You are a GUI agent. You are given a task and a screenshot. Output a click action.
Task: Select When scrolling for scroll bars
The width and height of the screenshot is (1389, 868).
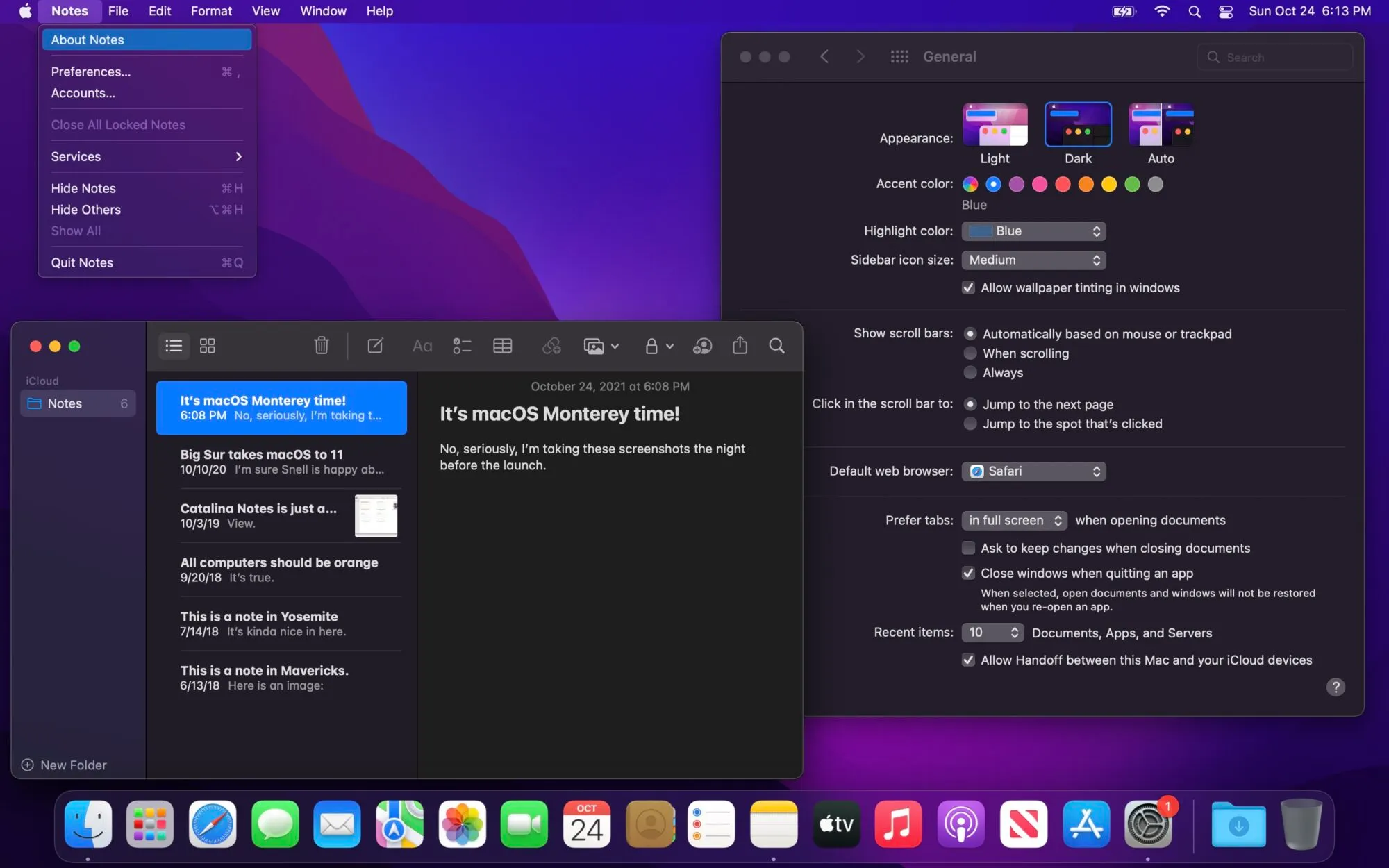(x=970, y=353)
